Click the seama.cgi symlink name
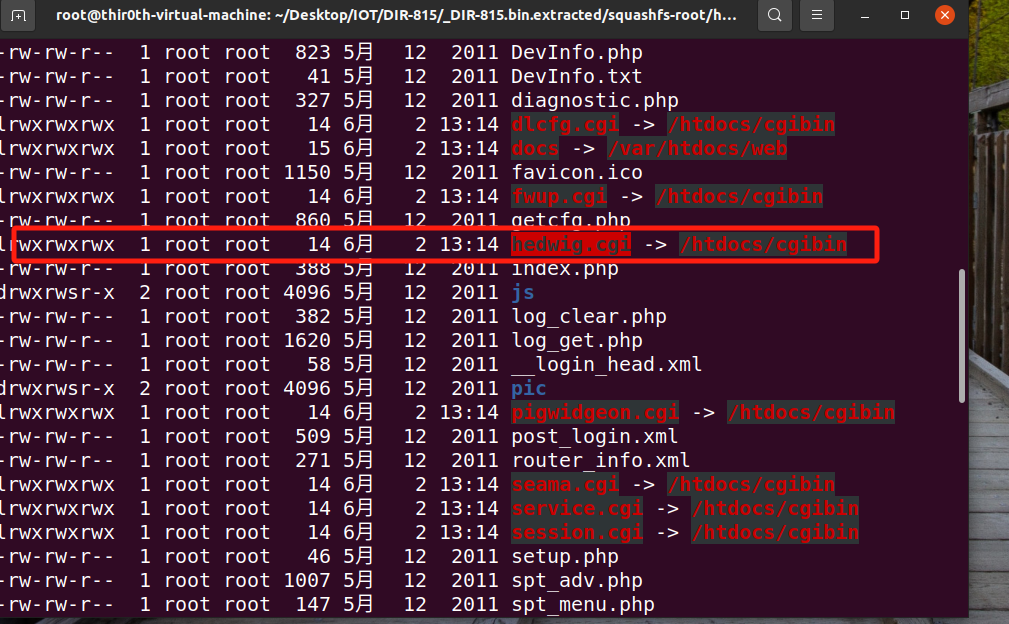This screenshot has width=1009, height=624. [x=565, y=484]
